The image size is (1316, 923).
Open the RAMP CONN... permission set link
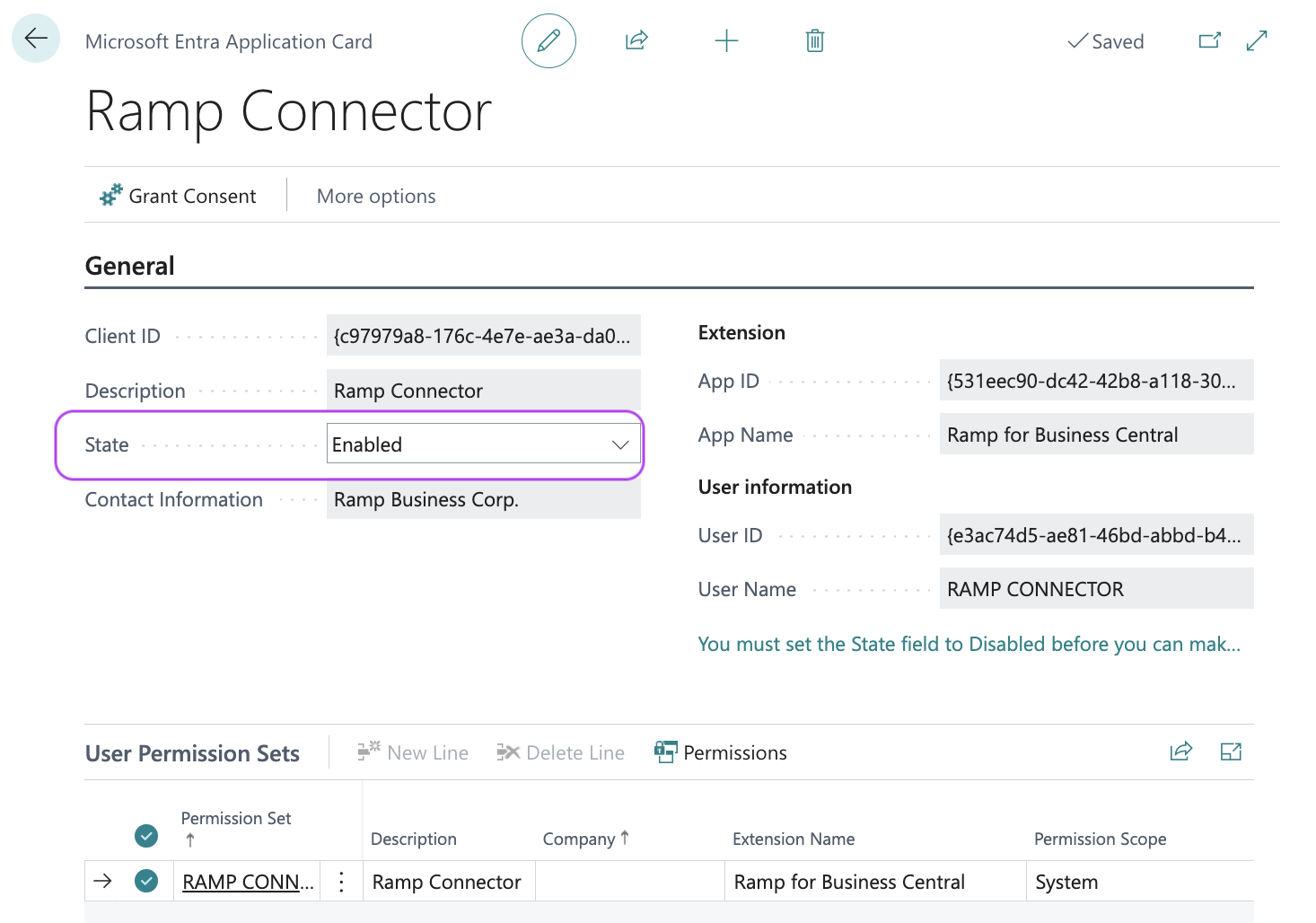pyautogui.click(x=249, y=882)
